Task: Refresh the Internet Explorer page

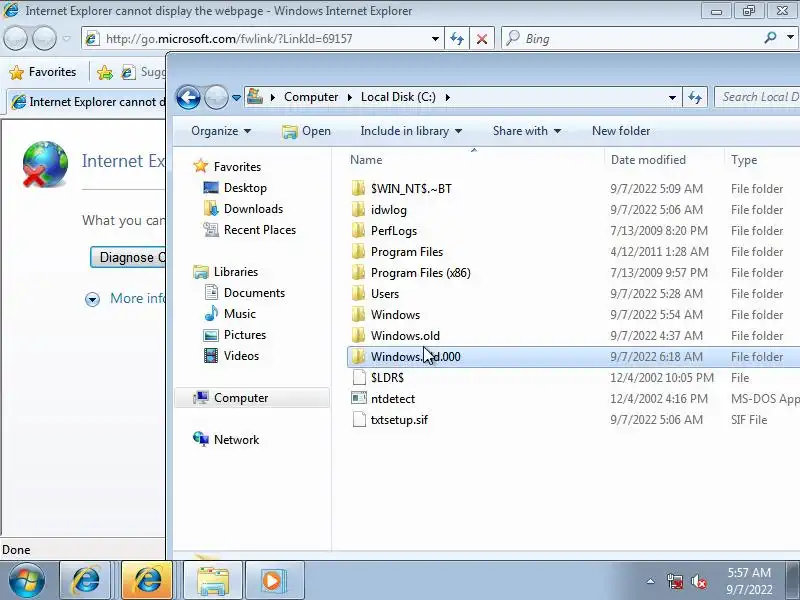Action: 457,39
